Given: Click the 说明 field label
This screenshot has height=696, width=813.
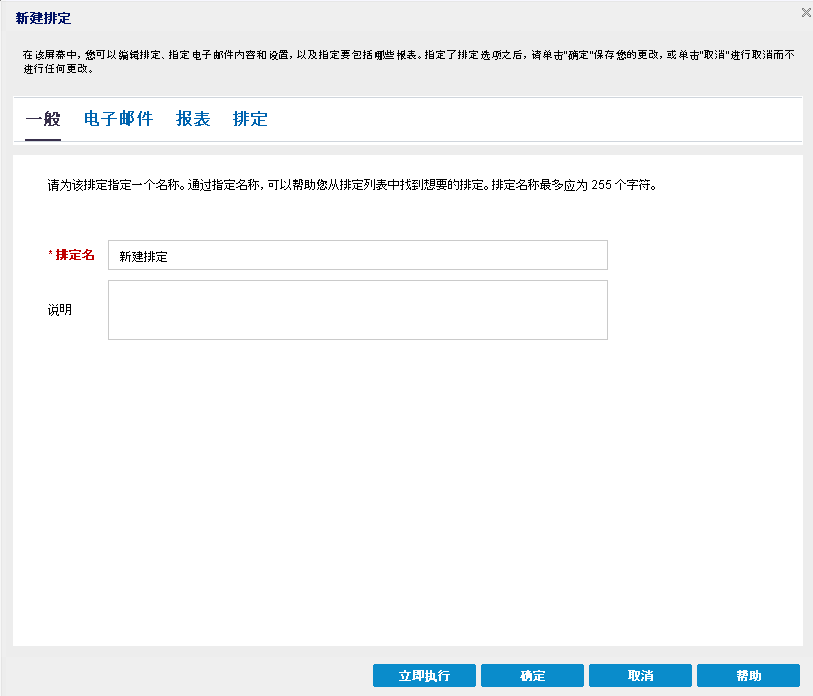Looking at the screenshot, I should click(x=60, y=310).
